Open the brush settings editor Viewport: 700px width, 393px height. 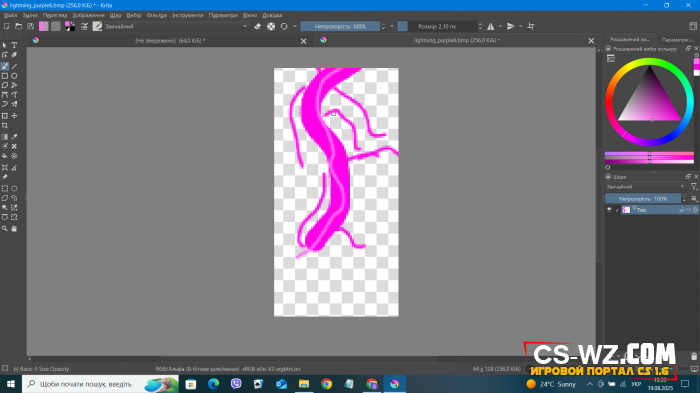point(84,26)
